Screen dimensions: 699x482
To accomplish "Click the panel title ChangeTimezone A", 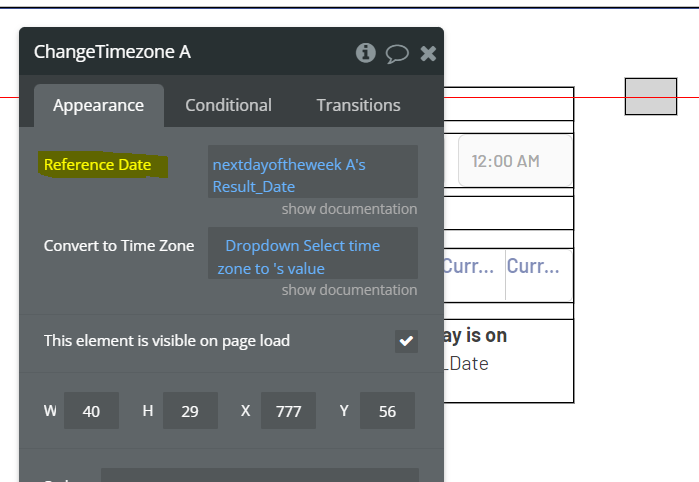I will [x=112, y=52].
